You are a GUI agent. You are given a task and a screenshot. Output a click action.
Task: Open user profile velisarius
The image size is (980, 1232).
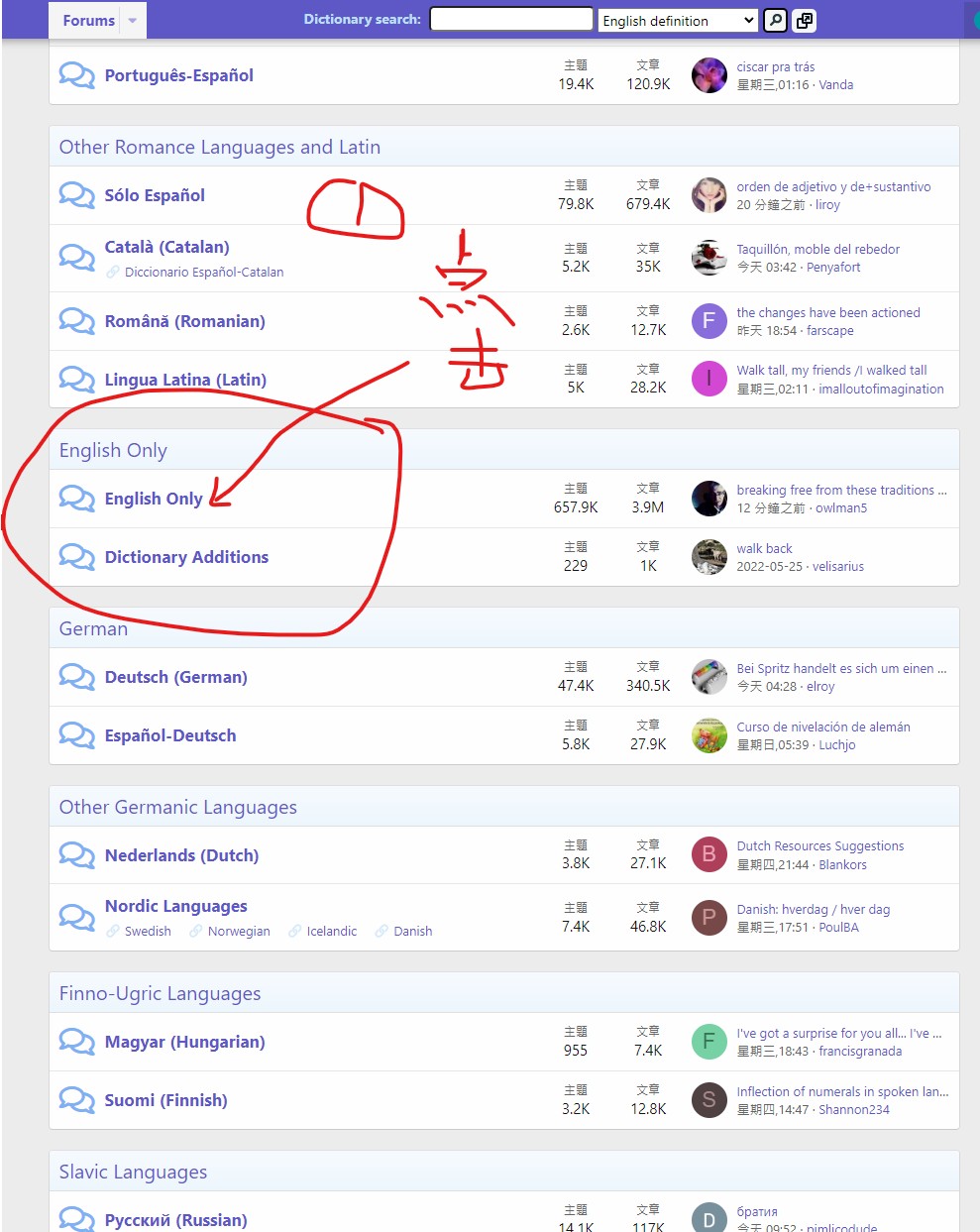tap(838, 566)
